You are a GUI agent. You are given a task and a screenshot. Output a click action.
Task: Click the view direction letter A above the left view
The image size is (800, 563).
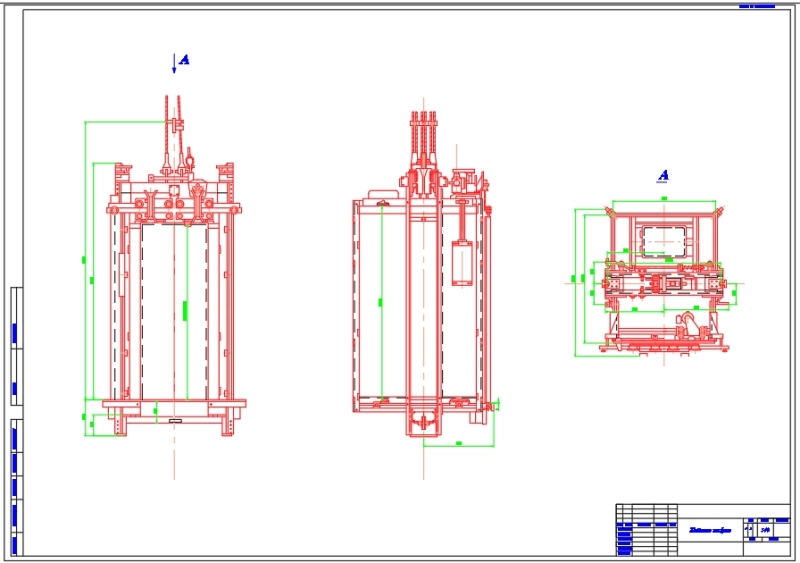click(x=185, y=60)
